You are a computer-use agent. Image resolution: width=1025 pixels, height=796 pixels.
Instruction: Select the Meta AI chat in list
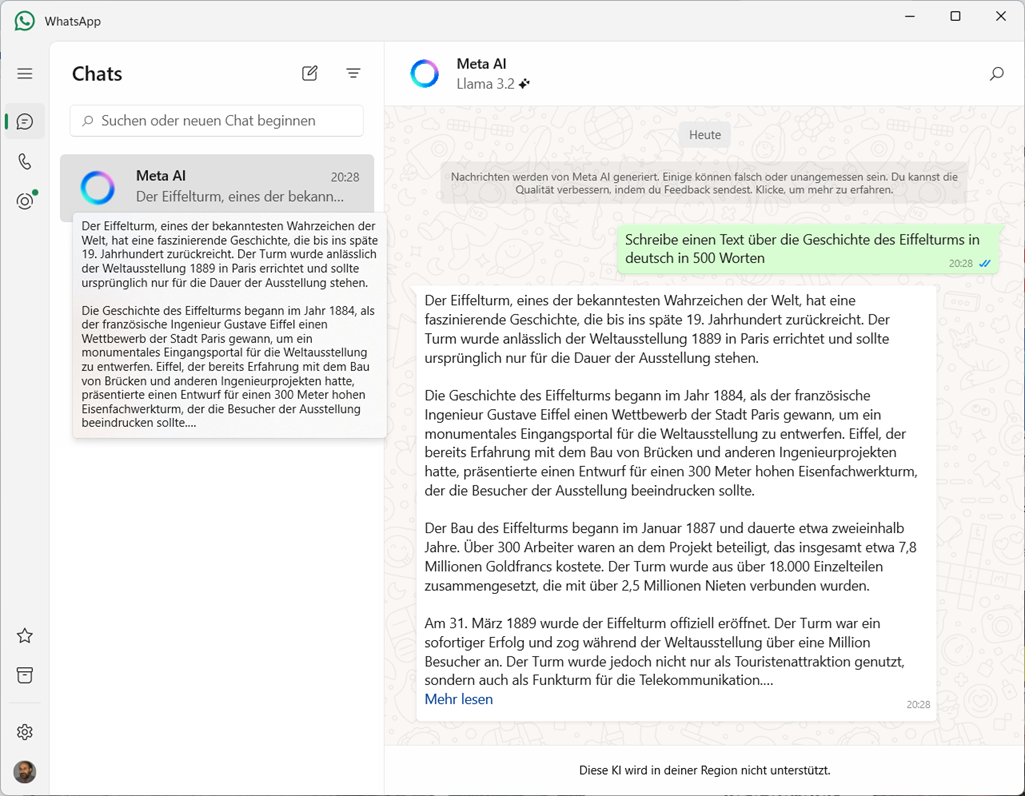pos(217,186)
